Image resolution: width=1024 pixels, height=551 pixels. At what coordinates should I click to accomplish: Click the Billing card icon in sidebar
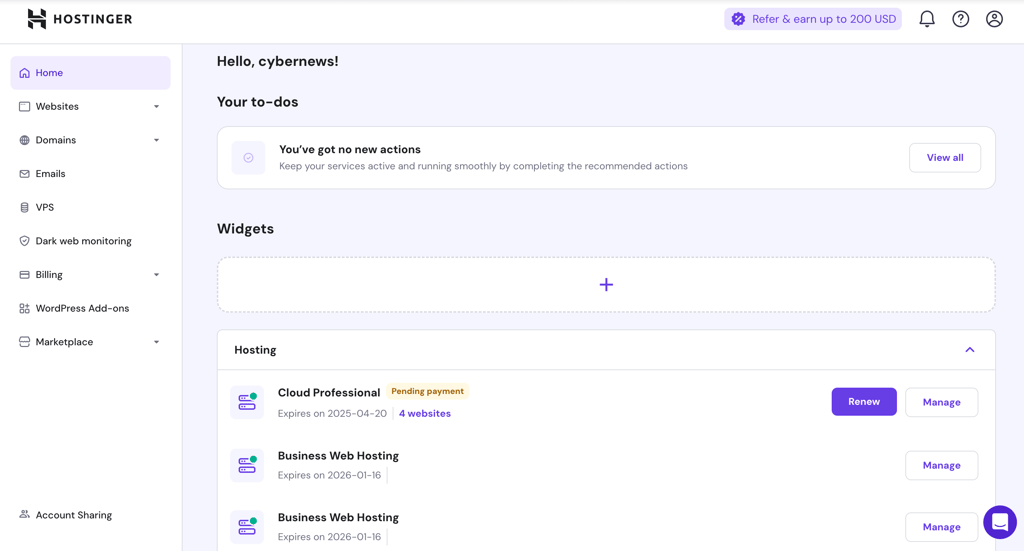(24, 275)
